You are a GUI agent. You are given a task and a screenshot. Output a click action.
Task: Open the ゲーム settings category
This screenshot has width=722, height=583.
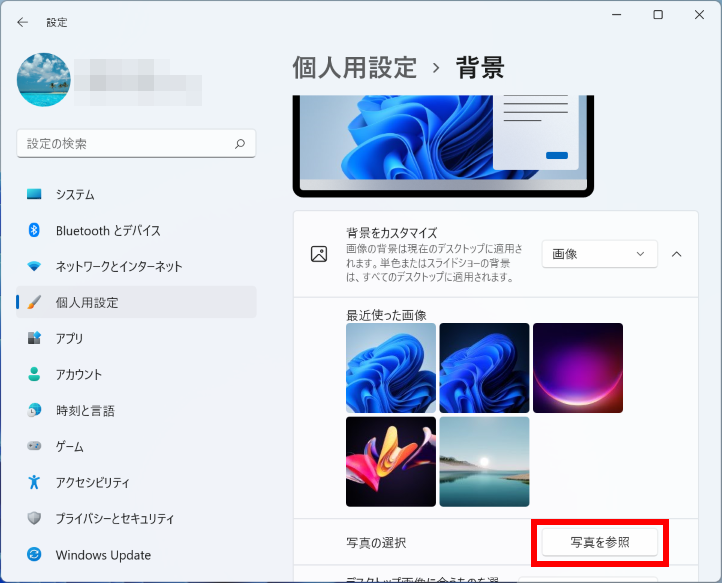(x=136, y=446)
